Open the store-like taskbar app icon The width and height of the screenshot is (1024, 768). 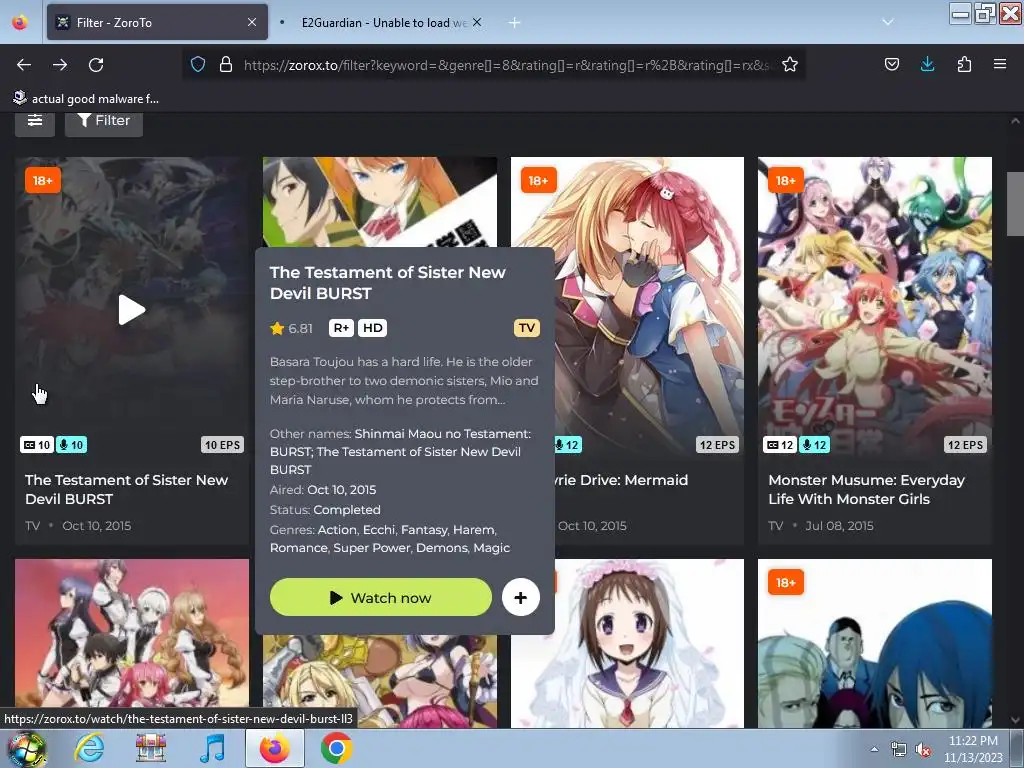[151, 748]
